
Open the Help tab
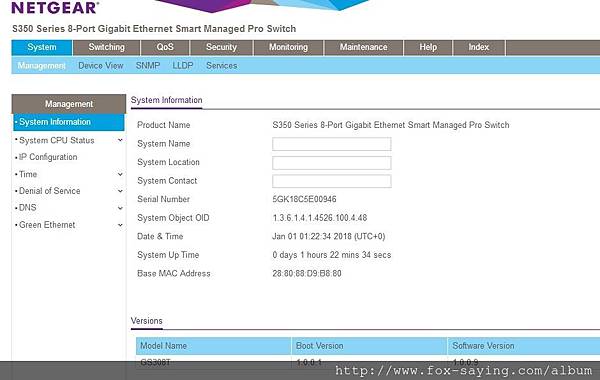coord(428,47)
